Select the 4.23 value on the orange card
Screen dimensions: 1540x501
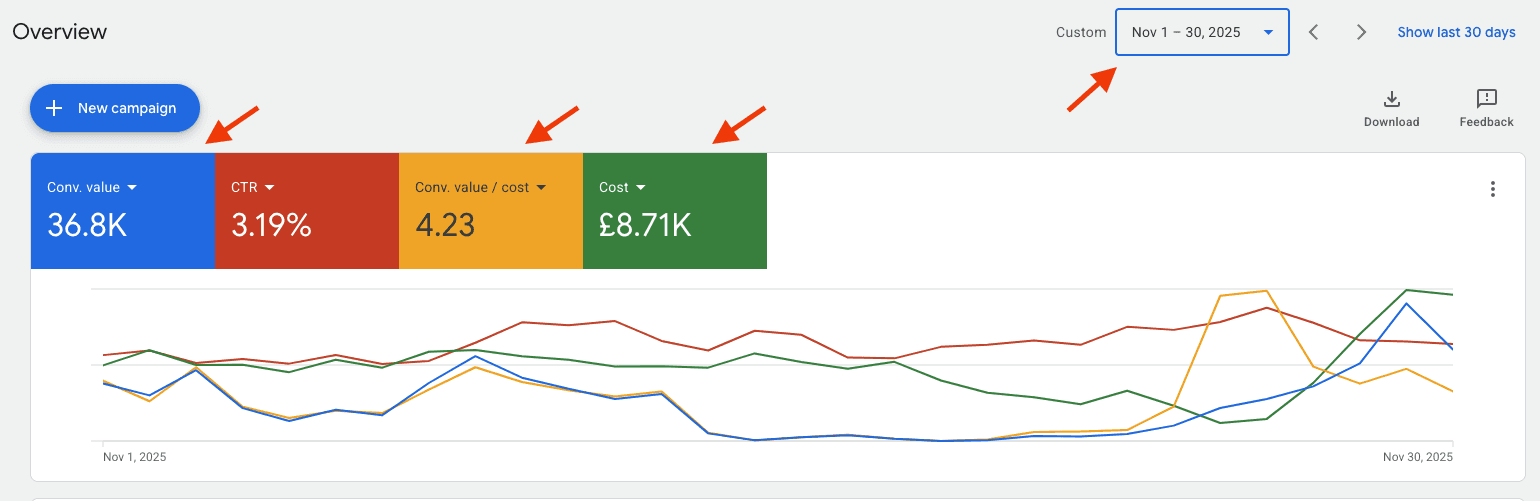tap(445, 225)
